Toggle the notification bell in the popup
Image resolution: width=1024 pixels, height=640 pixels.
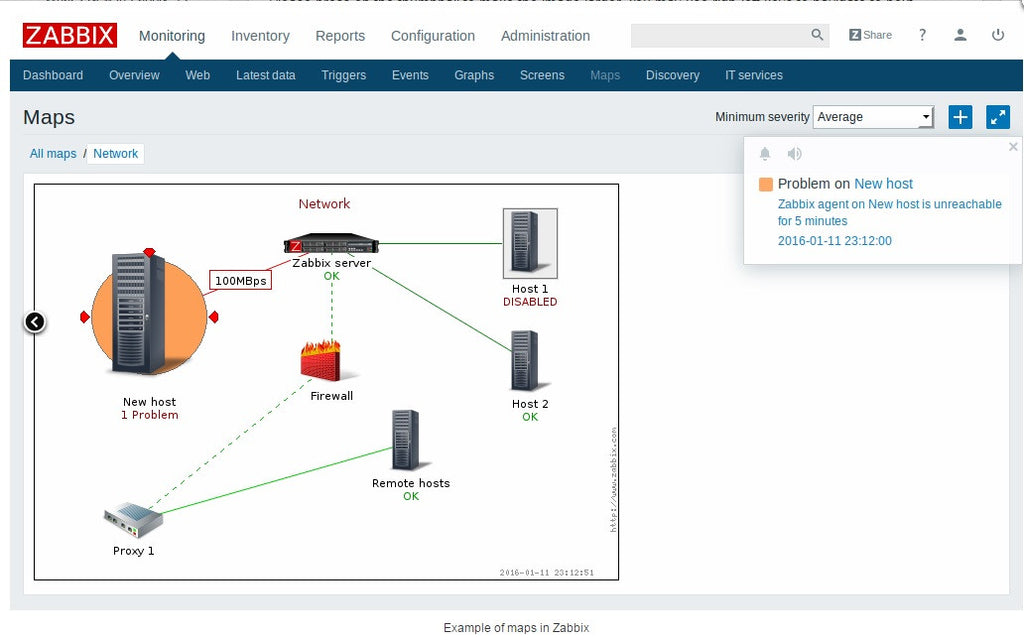(764, 154)
